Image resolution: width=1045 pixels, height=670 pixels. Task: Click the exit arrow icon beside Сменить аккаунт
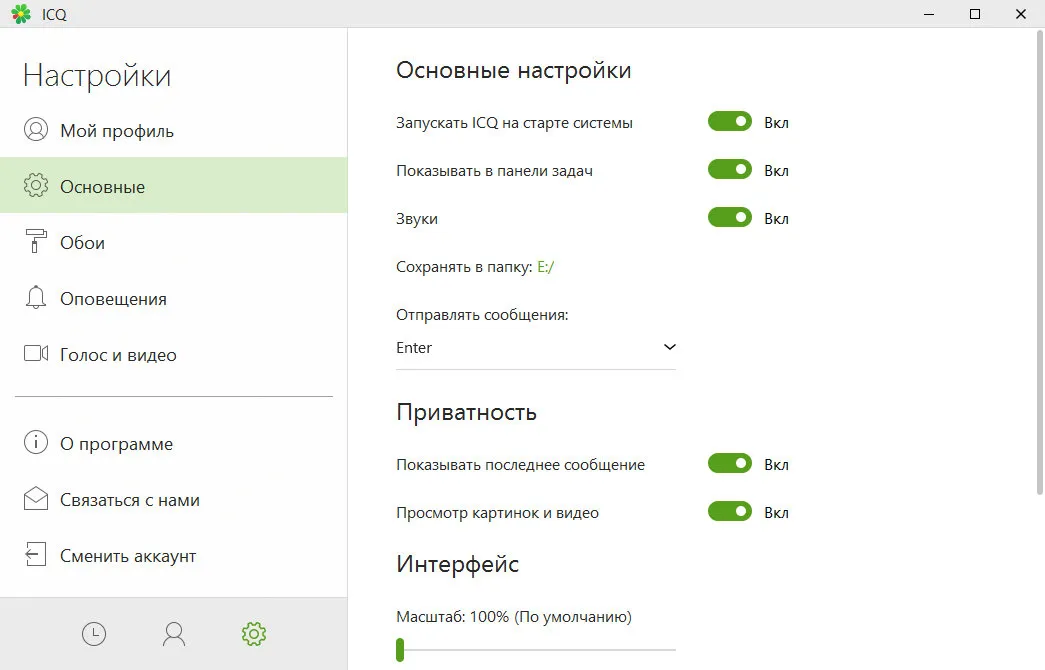[35, 554]
